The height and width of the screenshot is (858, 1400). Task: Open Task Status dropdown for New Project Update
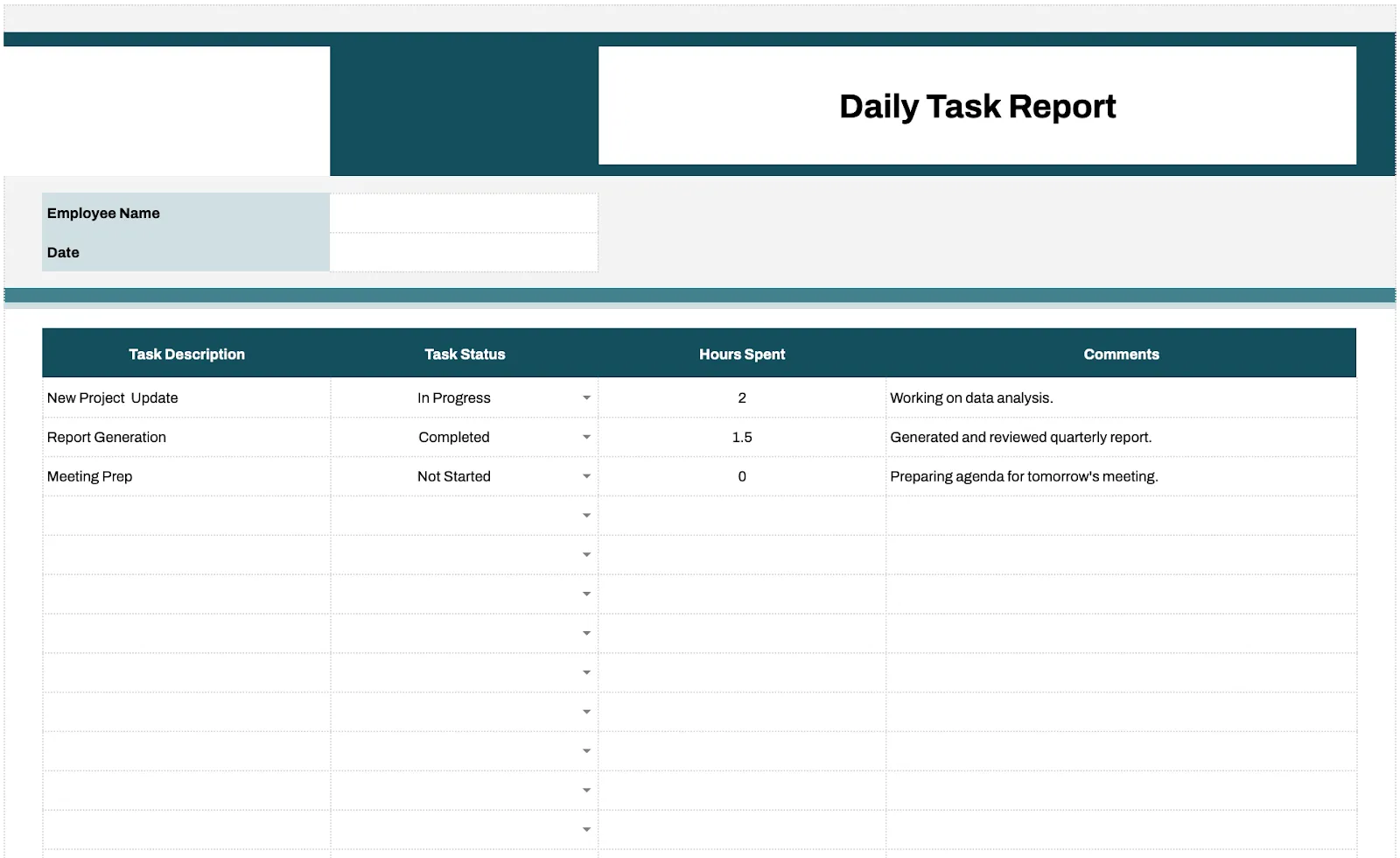pyautogui.click(x=586, y=397)
